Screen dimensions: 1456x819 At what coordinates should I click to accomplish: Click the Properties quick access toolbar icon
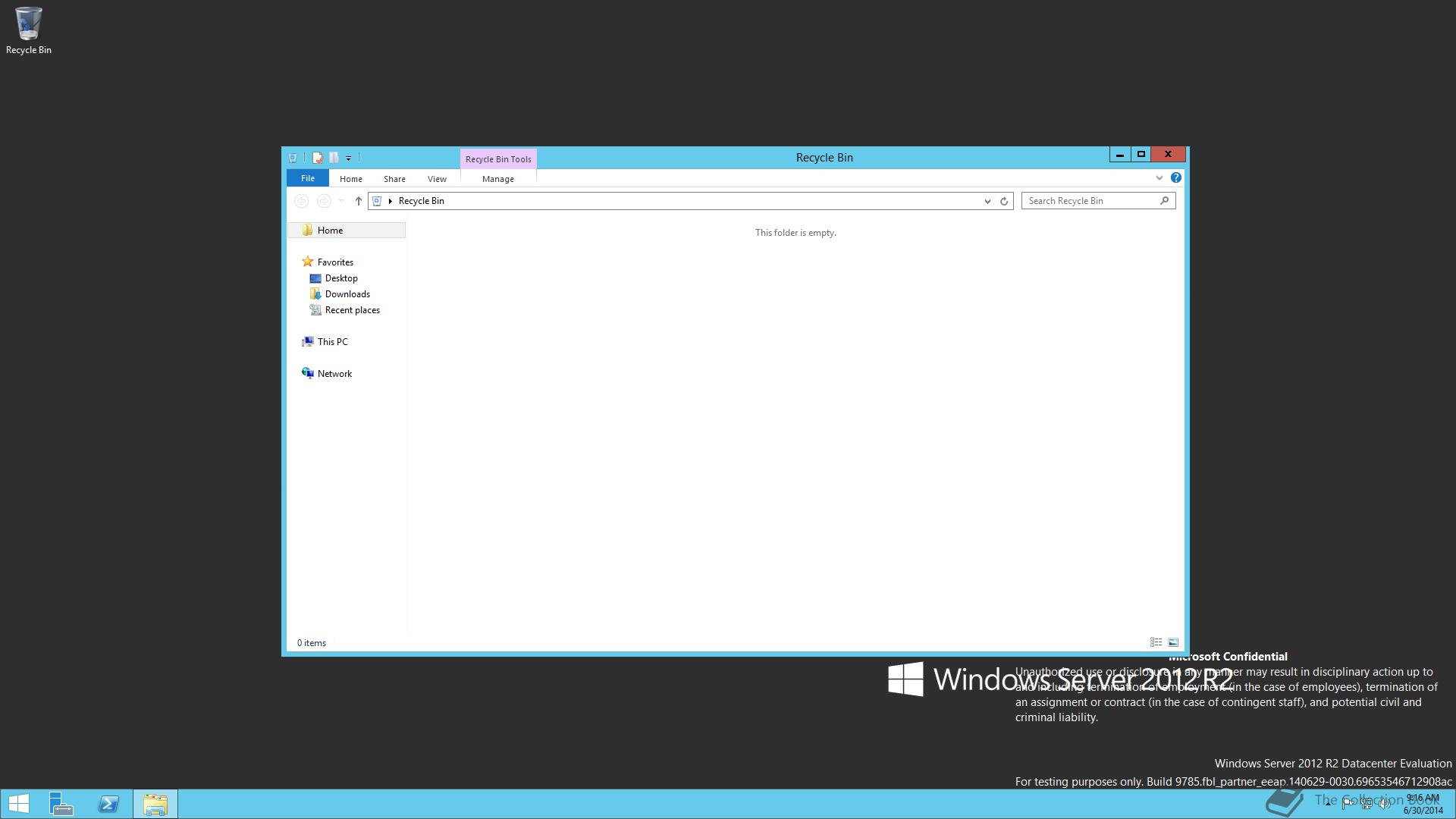[x=318, y=158]
